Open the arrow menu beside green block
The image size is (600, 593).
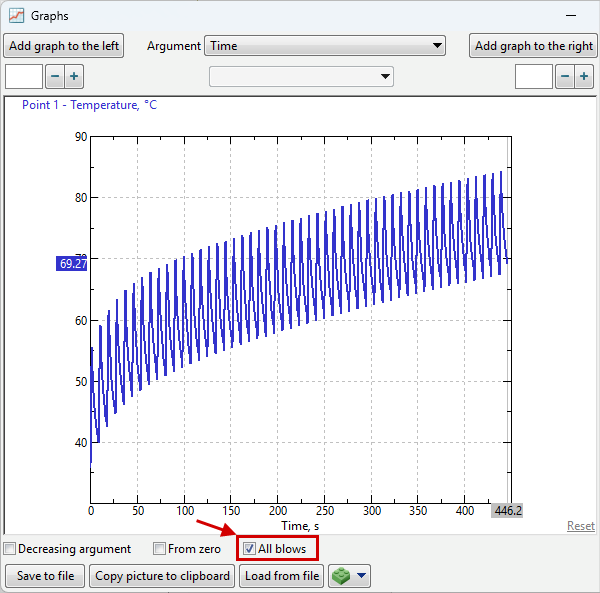click(362, 576)
